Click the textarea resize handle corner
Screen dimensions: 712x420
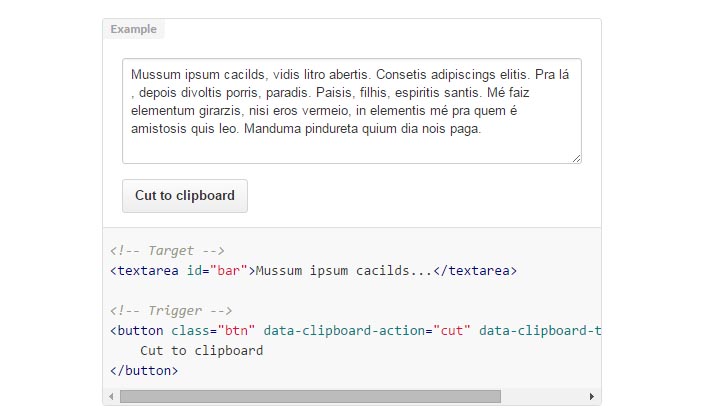[576, 158]
